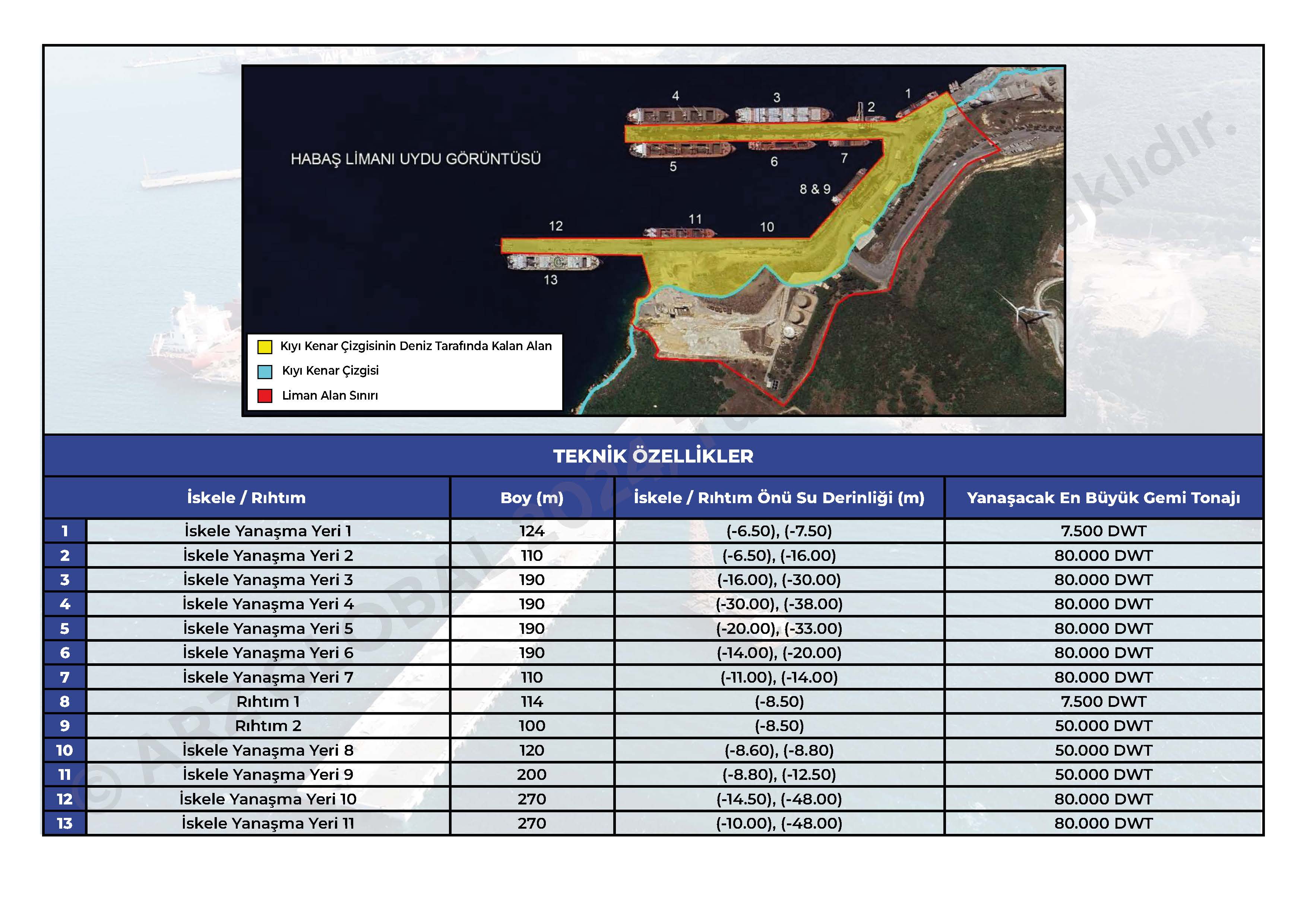1307x924 pixels.
Task: Click depth value '(-8.60), (-8.80)'
Action: 779,750
